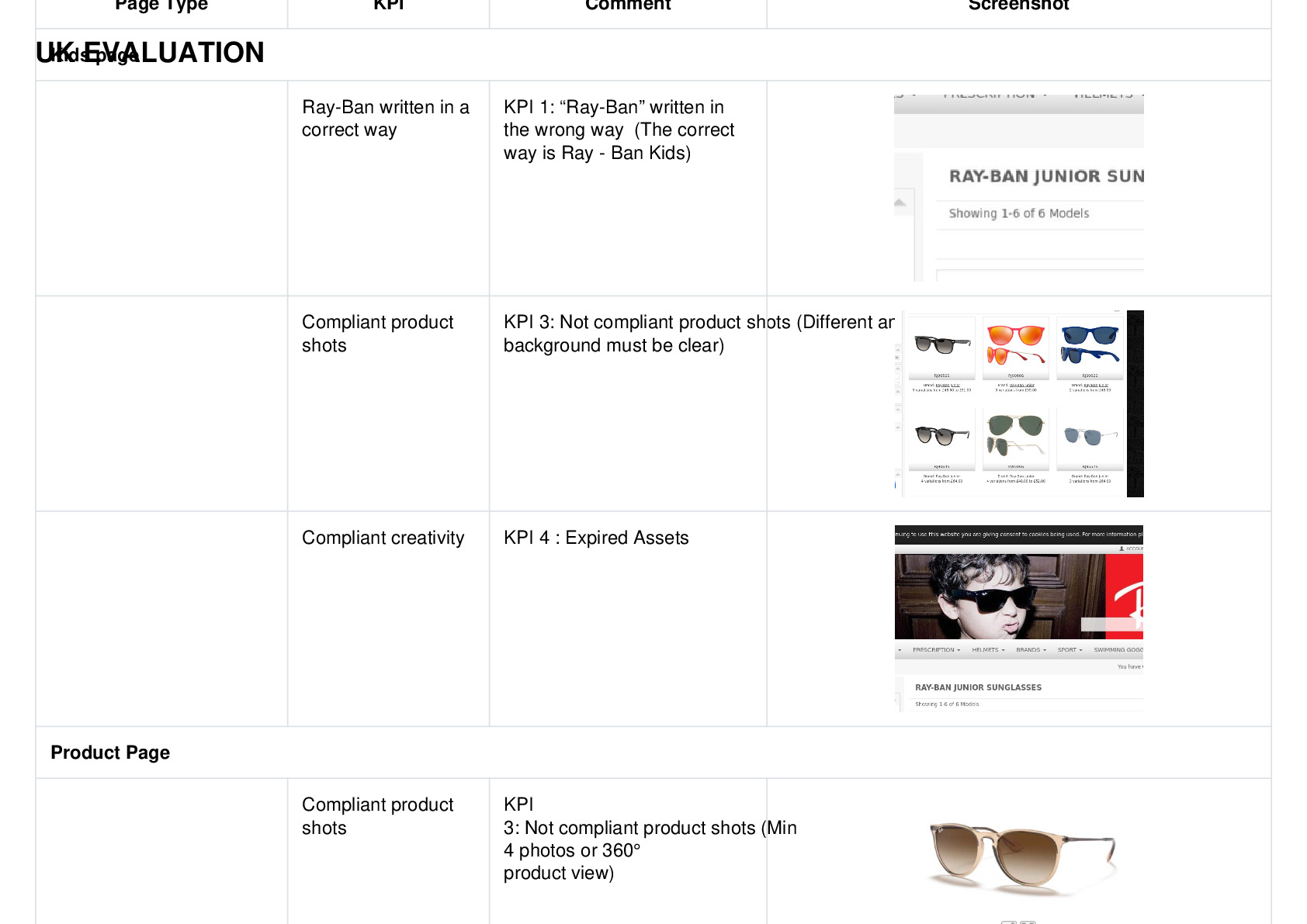Click the KPI 4 : Expired Assets comment

[x=596, y=538]
